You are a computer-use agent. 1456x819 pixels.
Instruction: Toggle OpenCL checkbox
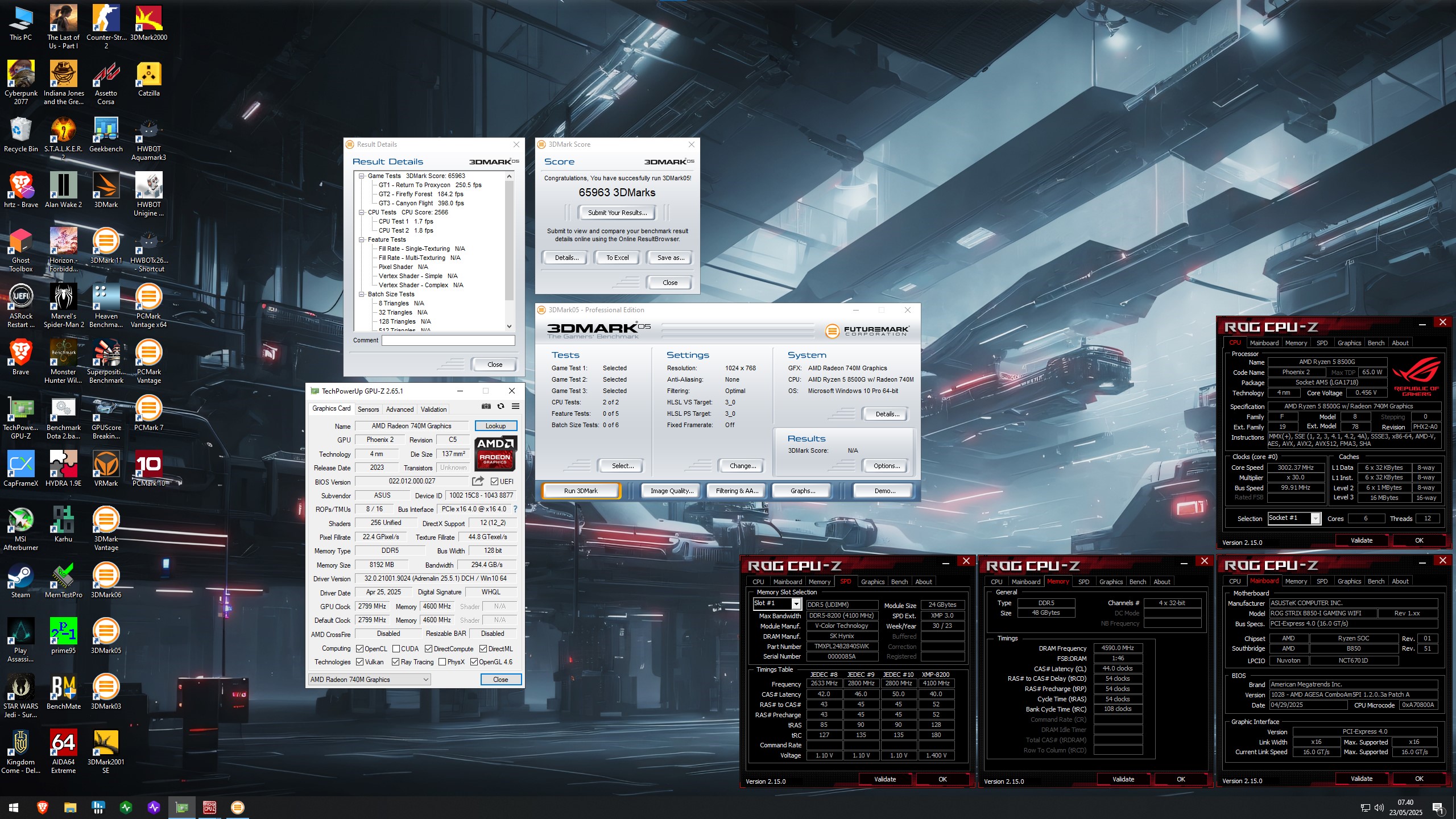(359, 649)
